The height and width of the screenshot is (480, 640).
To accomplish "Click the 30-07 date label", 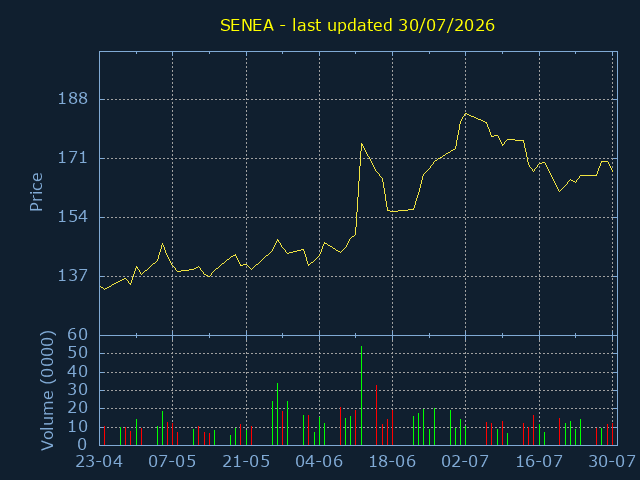I will click(612, 462).
